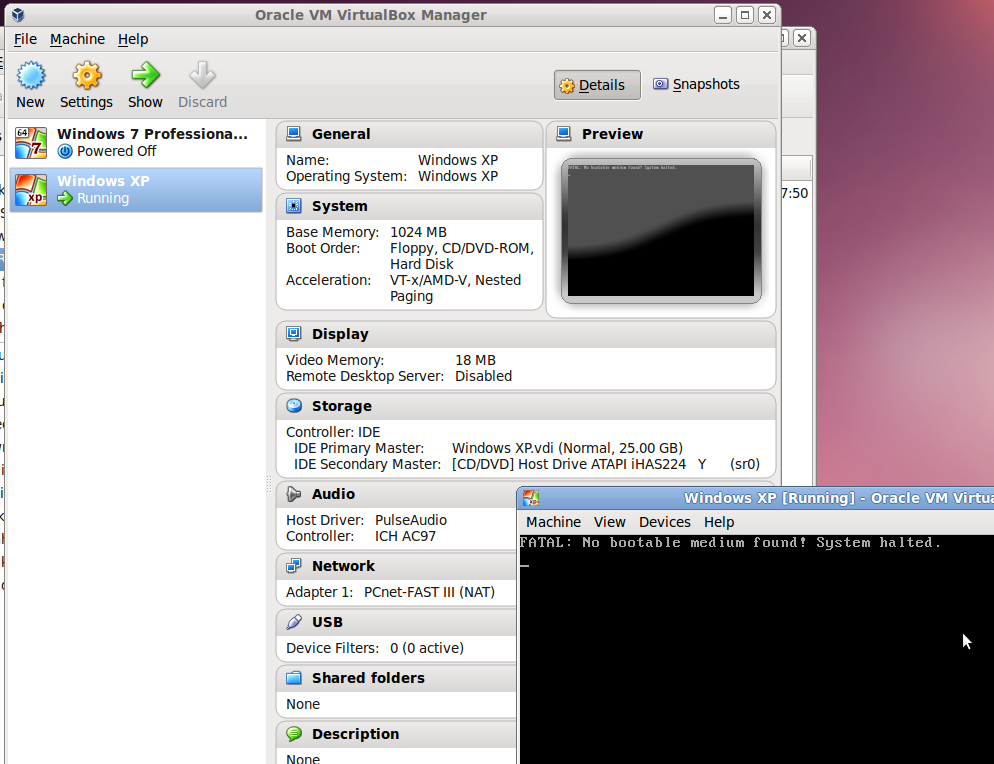Image resolution: width=994 pixels, height=764 pixels.
Task: Open the Storage section header link
Action: pyautogui.click(x=342, y=406)
